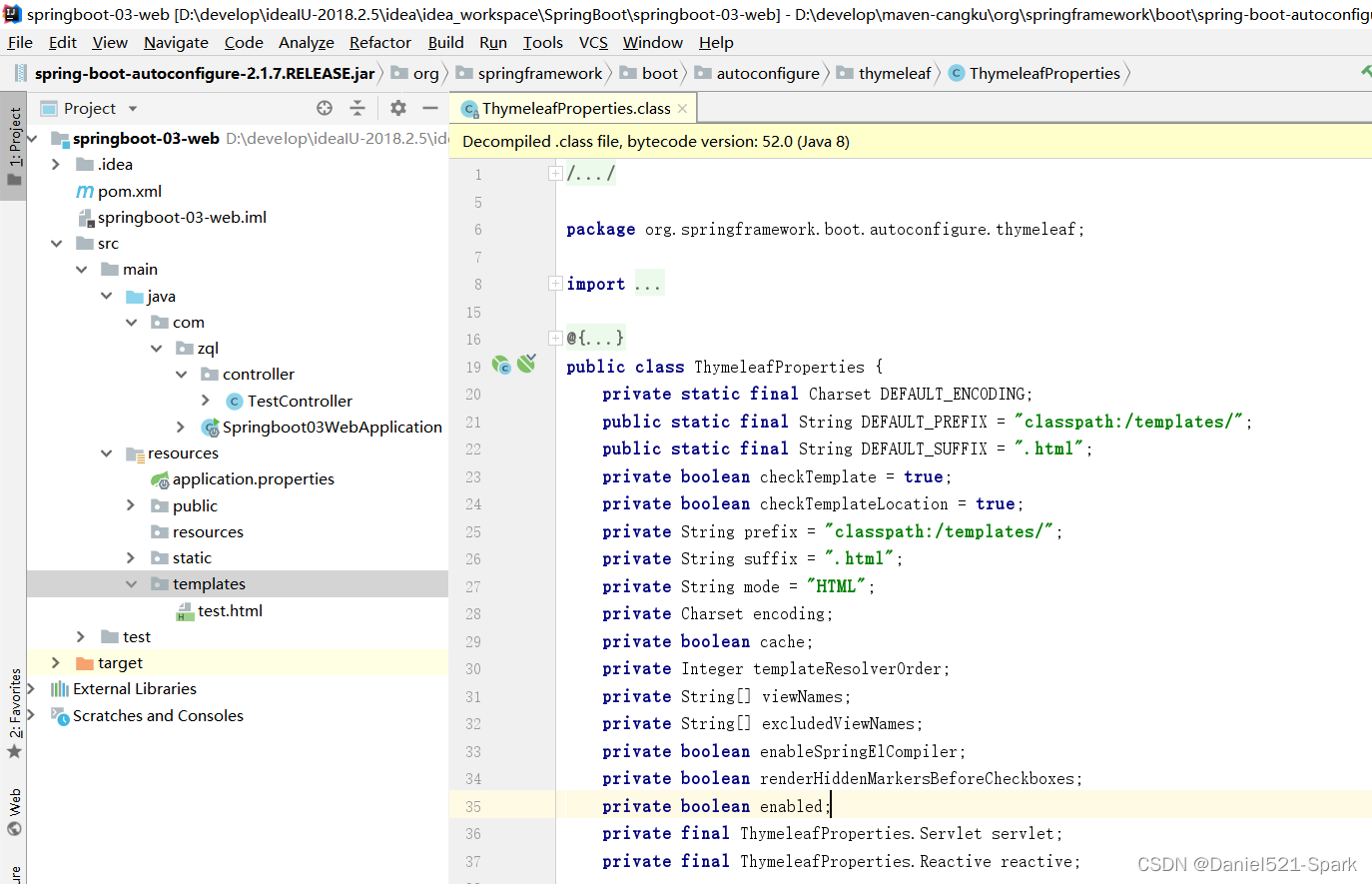Expand the folded comment on line 1
Screen dimensions: 1372x884
click(555, 174)
